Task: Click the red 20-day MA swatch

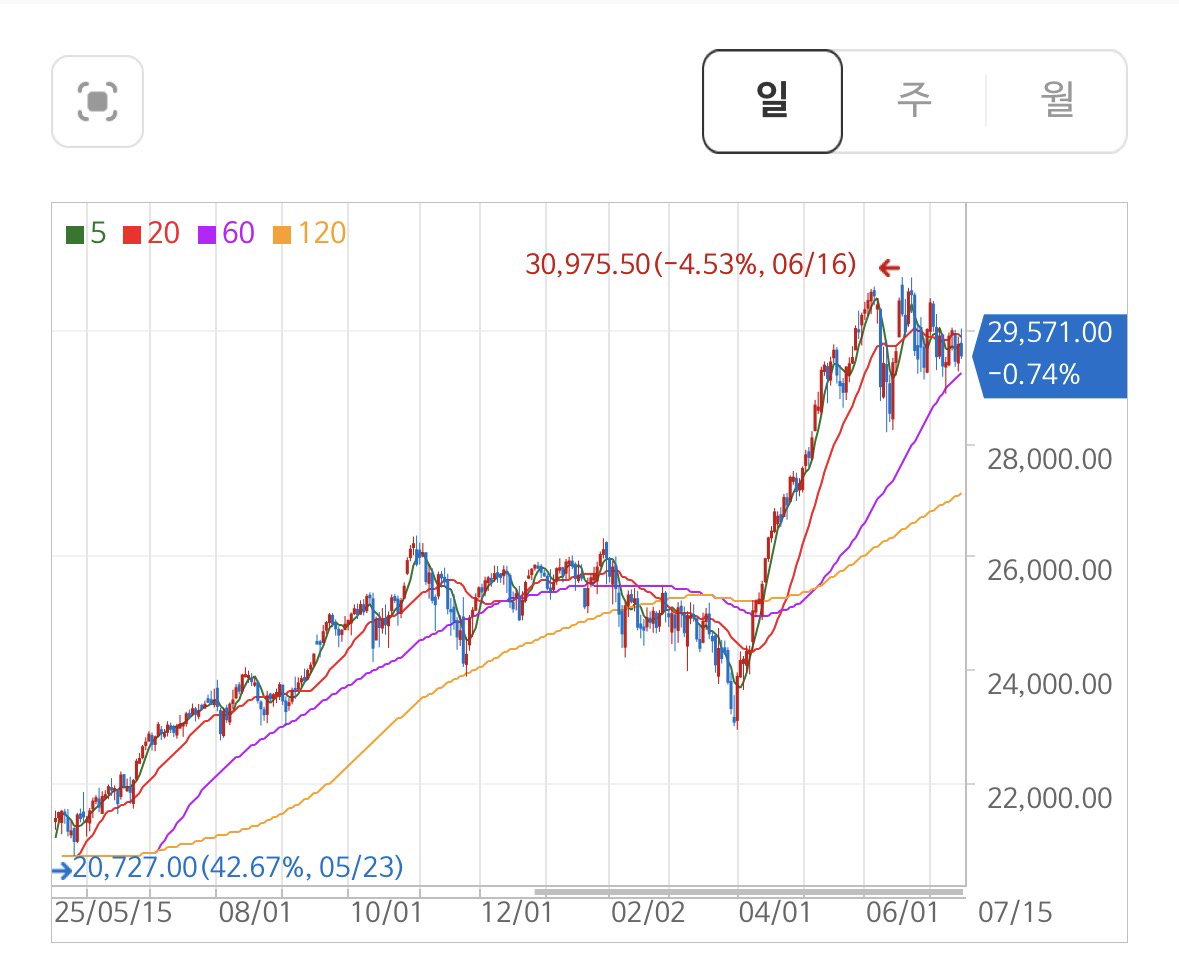Action: (132, 235)
